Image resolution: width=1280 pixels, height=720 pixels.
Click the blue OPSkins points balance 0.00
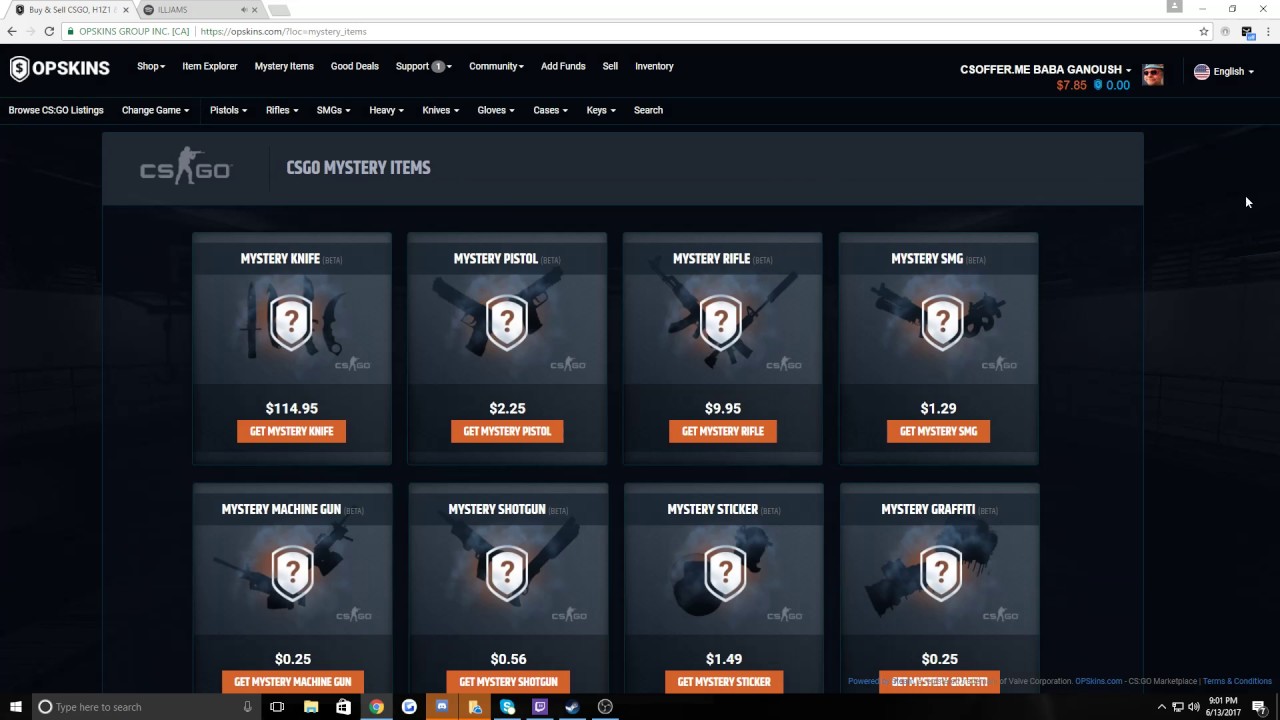[1112, 85]
